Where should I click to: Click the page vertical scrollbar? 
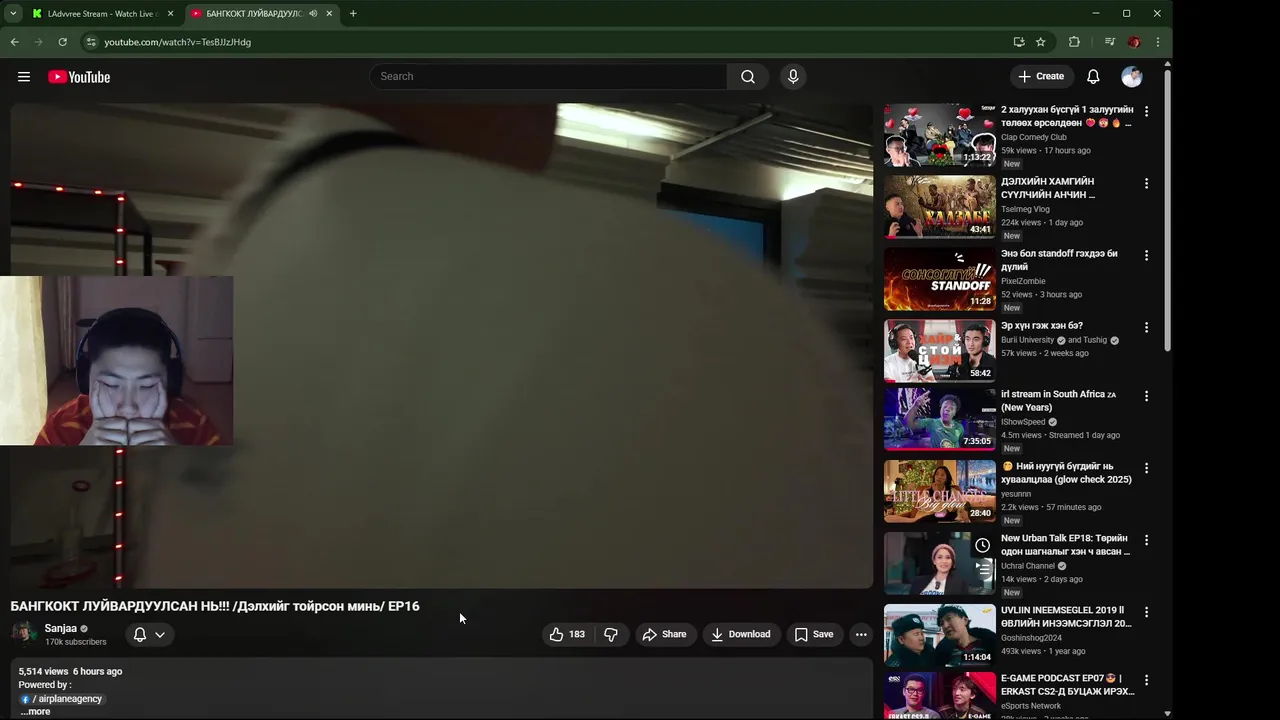click(1167, 210)
